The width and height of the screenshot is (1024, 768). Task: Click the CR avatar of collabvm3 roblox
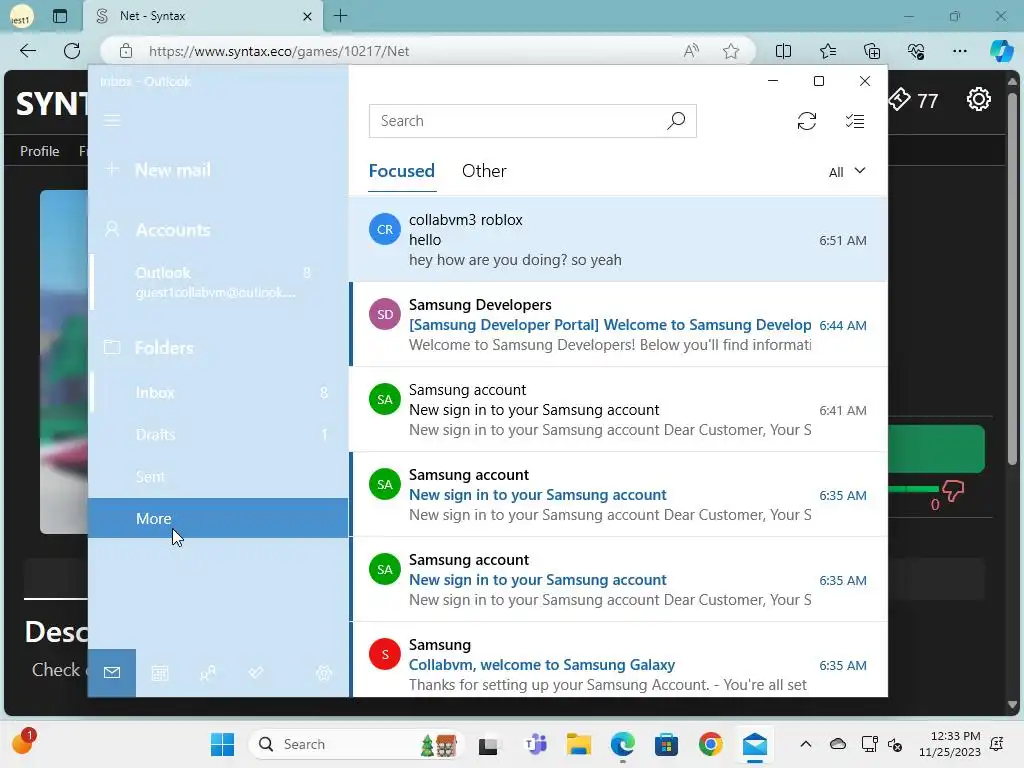tap(385, 229)
